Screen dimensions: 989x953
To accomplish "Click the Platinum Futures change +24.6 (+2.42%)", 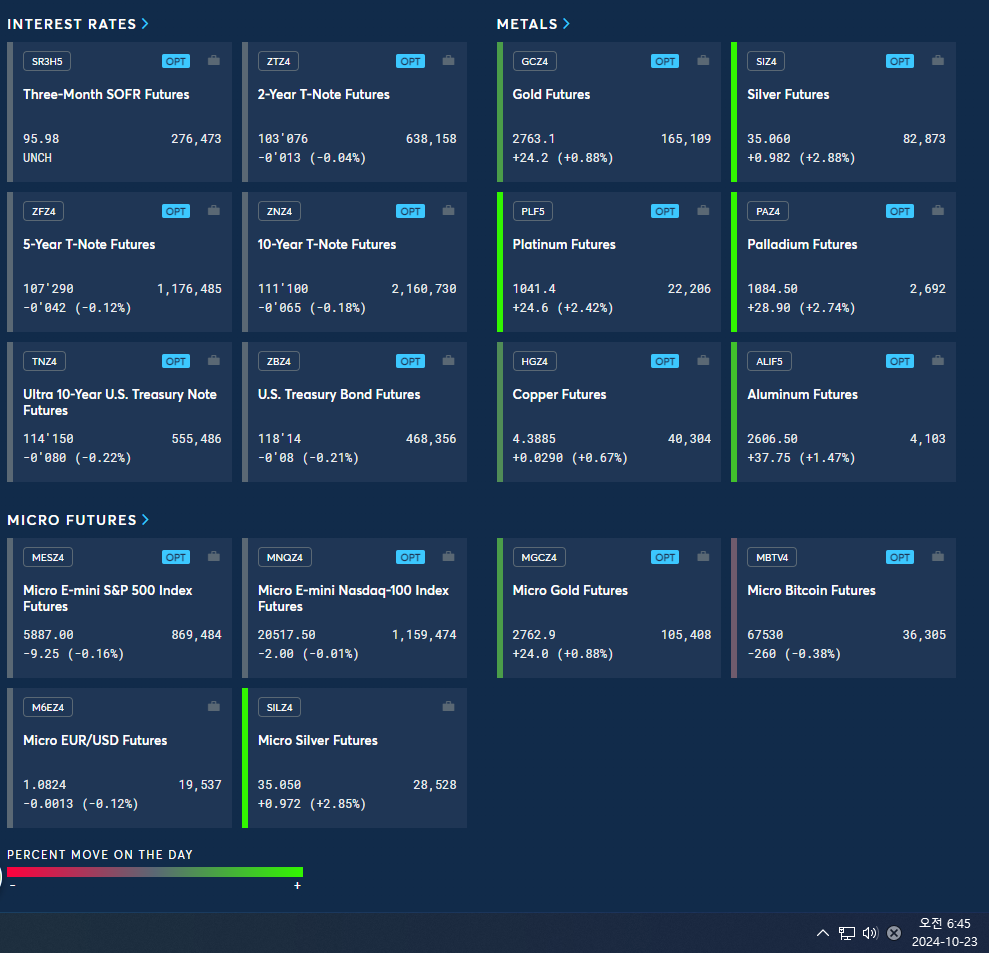I will coord(563,308).
